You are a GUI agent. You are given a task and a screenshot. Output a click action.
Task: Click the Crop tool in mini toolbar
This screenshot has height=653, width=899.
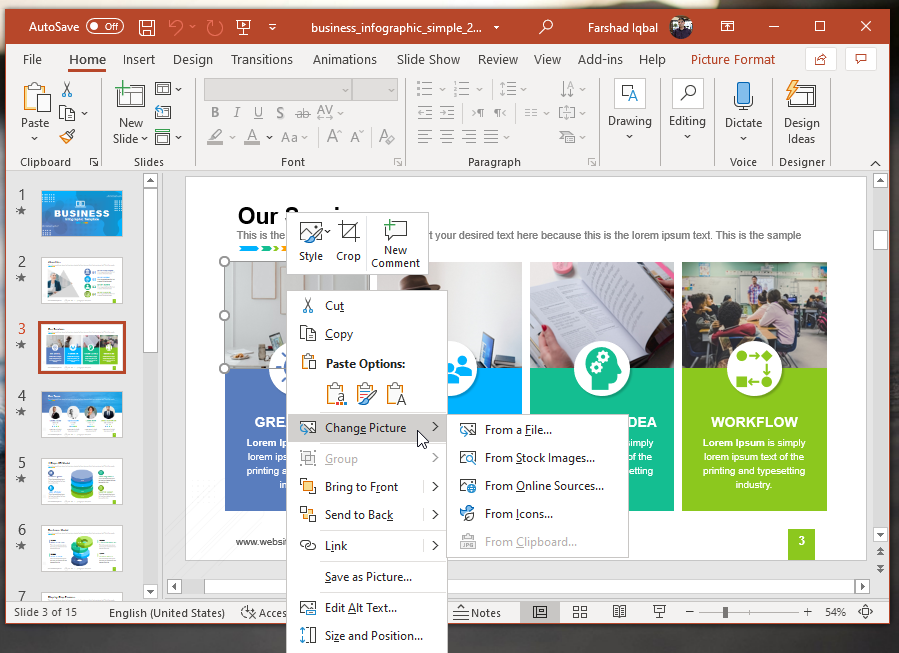coord(348,241)
